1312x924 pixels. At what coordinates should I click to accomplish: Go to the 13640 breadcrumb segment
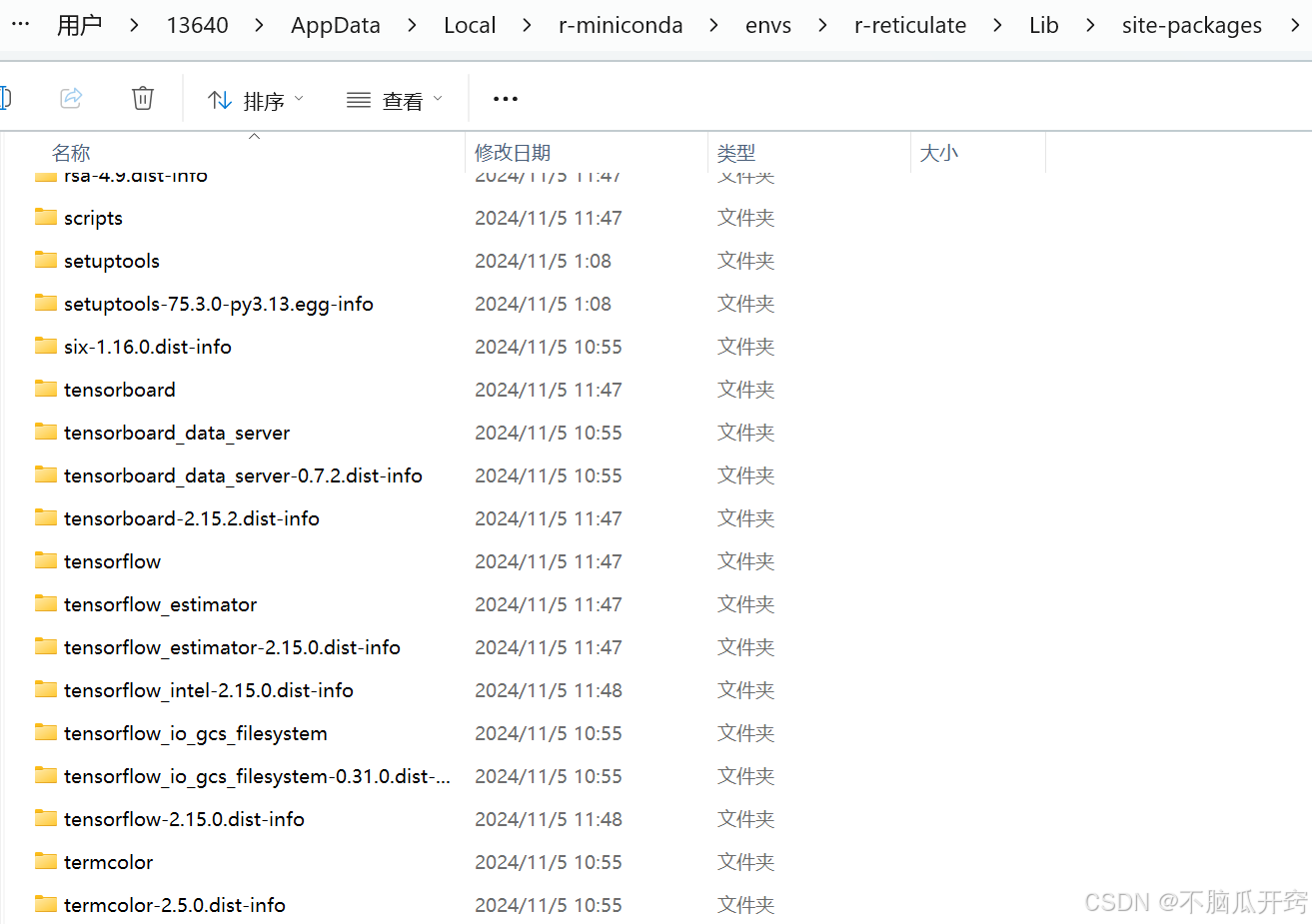[x=197, y=25]
